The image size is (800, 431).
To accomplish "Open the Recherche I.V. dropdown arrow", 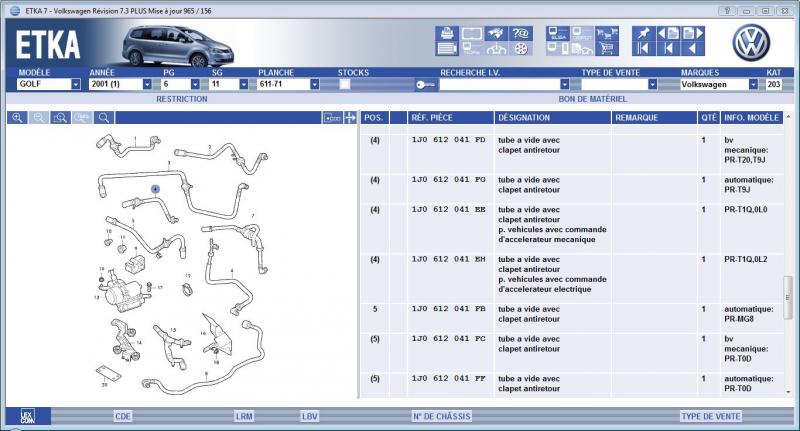I will tap(564, 85).
